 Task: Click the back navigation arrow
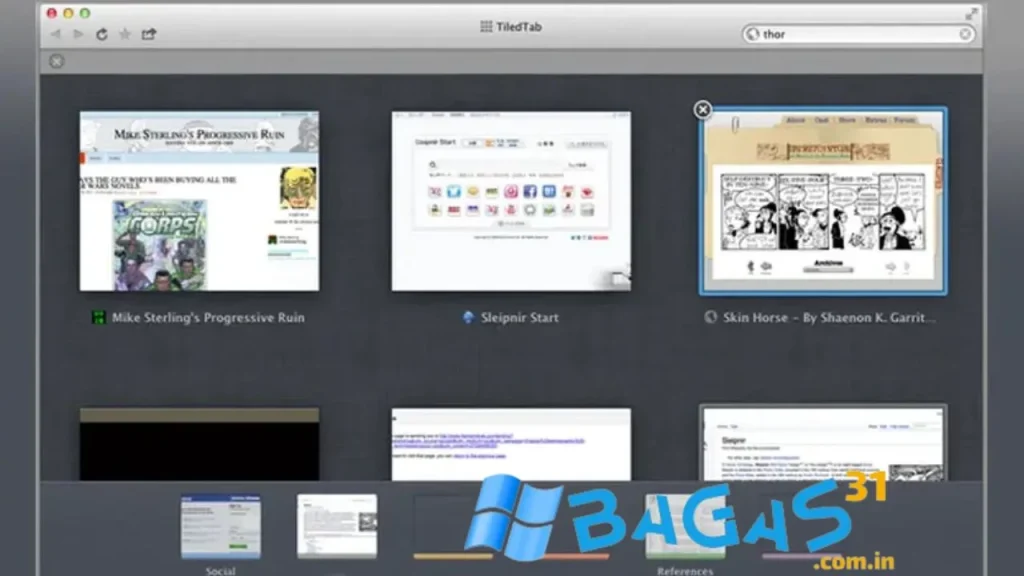(55, 34)
